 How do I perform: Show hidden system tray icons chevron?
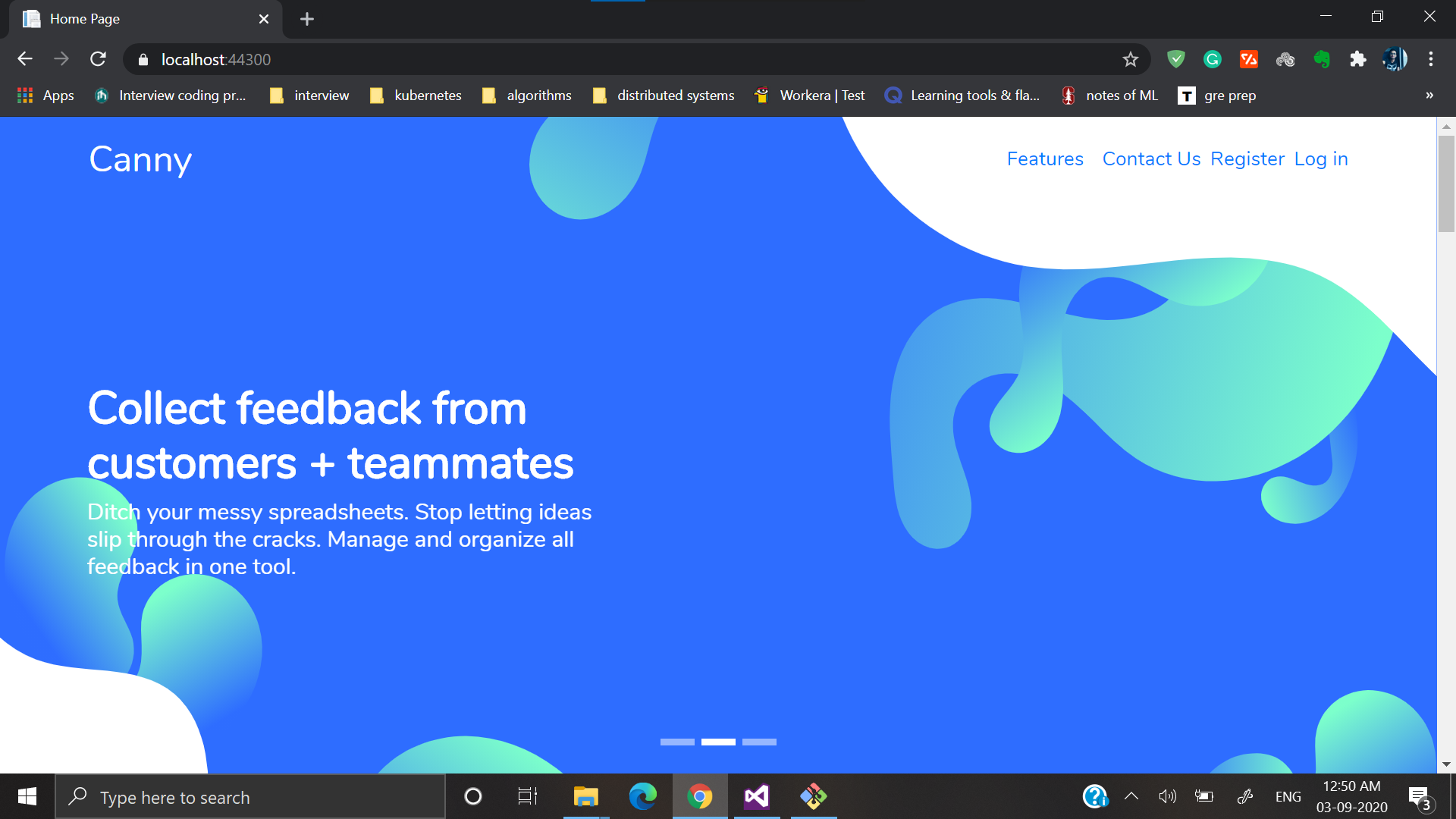pyautogui.click(x=1131, y=796)
